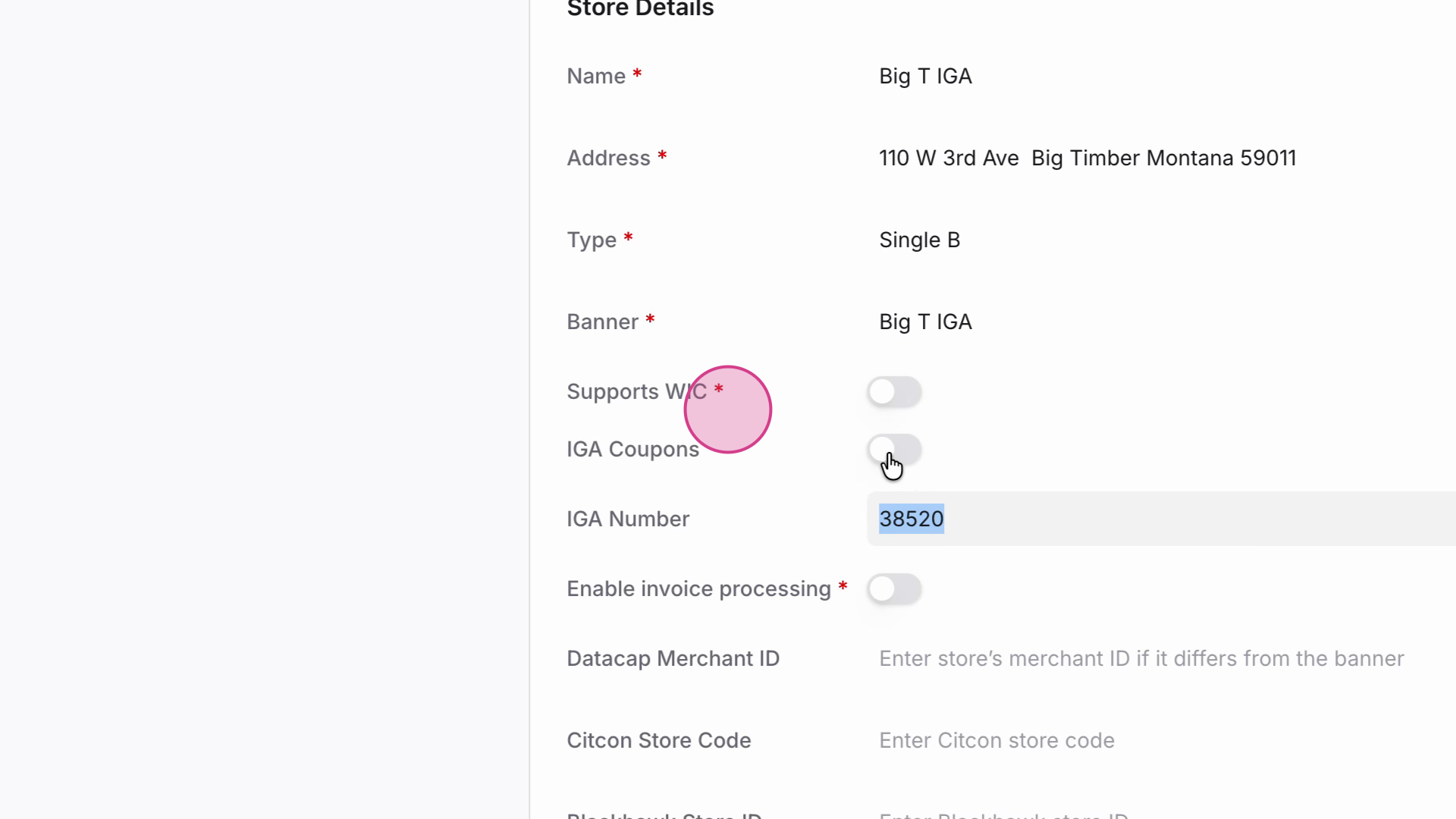Turn on Enable invoice processing

[x=894, y=589]
